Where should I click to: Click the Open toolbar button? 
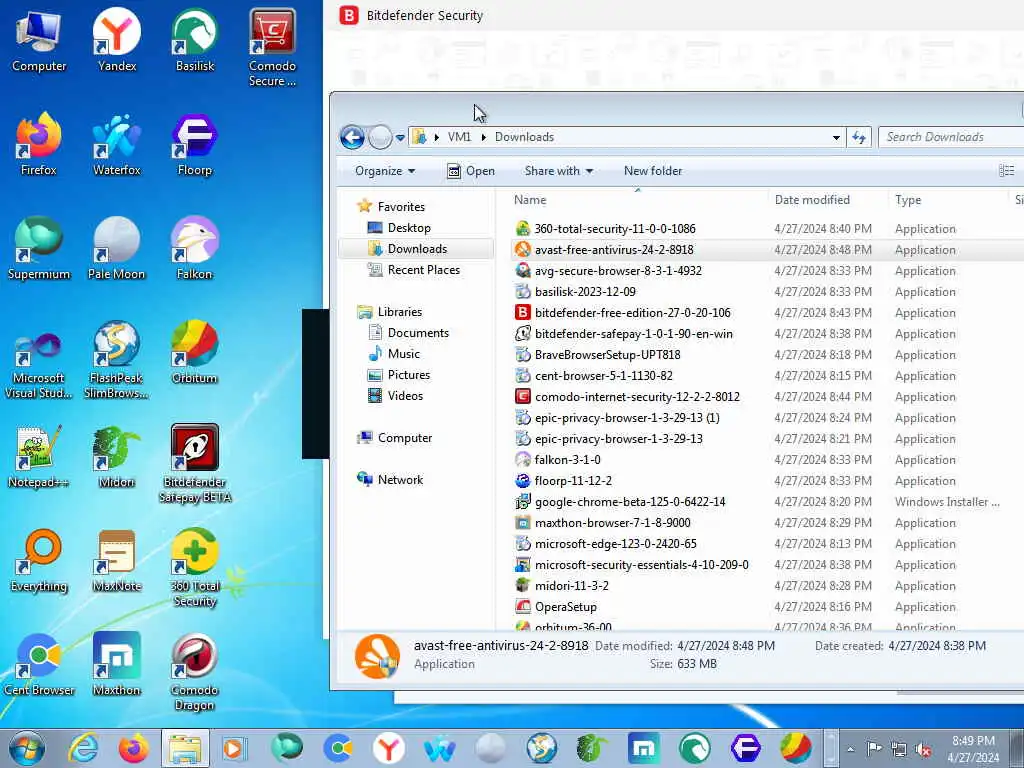(471, 171)
